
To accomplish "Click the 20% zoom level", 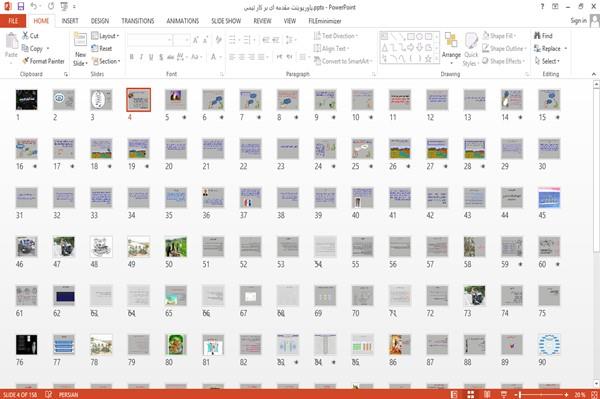I will click(x=579, y=394).
